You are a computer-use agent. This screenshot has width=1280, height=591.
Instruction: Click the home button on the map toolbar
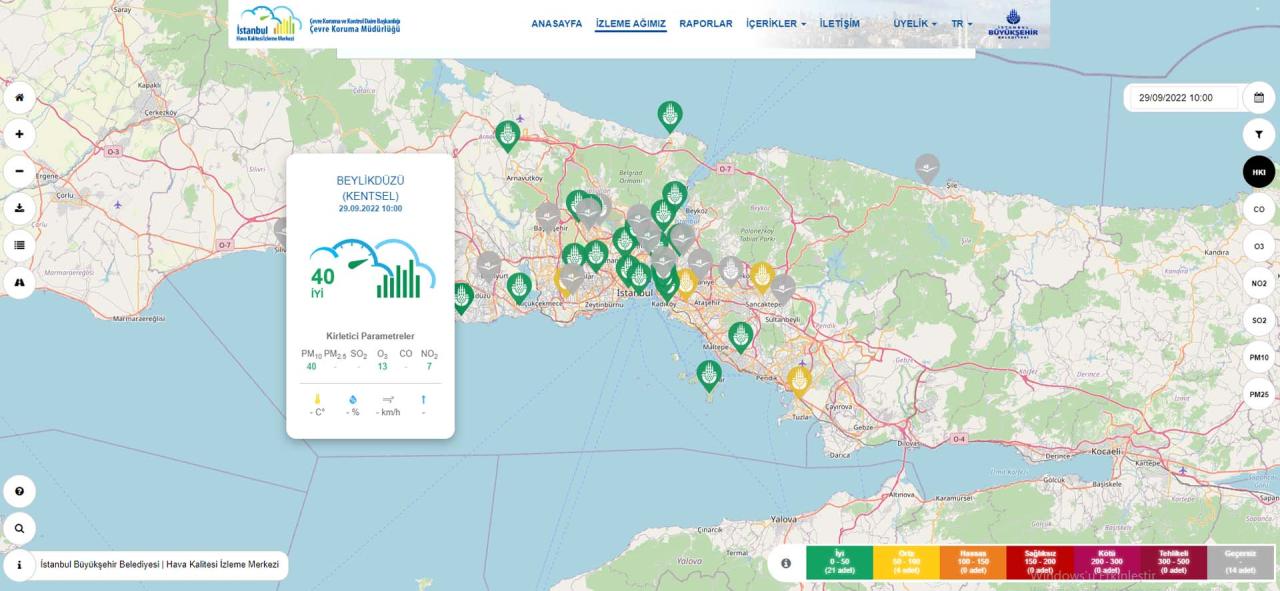click(19, 98)
